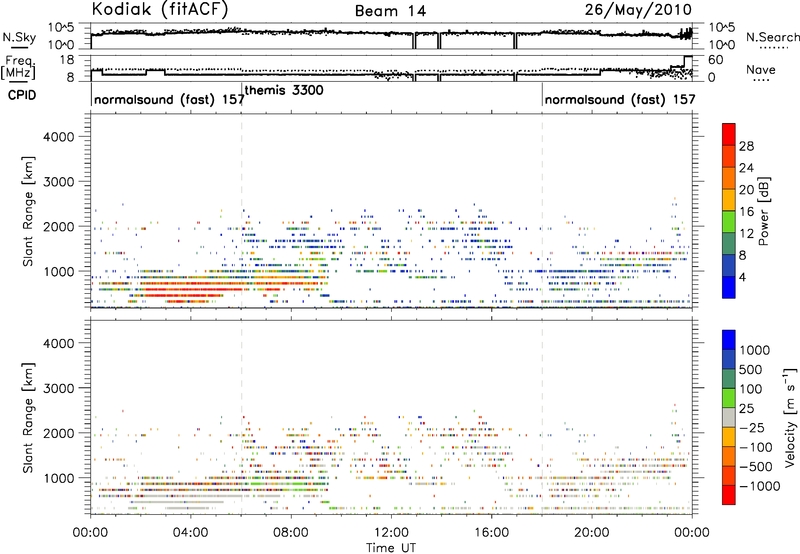The width and height of the screenshot is (800, 554).
Task: Click the '60' Nave axis value
Action: [715, 60]
